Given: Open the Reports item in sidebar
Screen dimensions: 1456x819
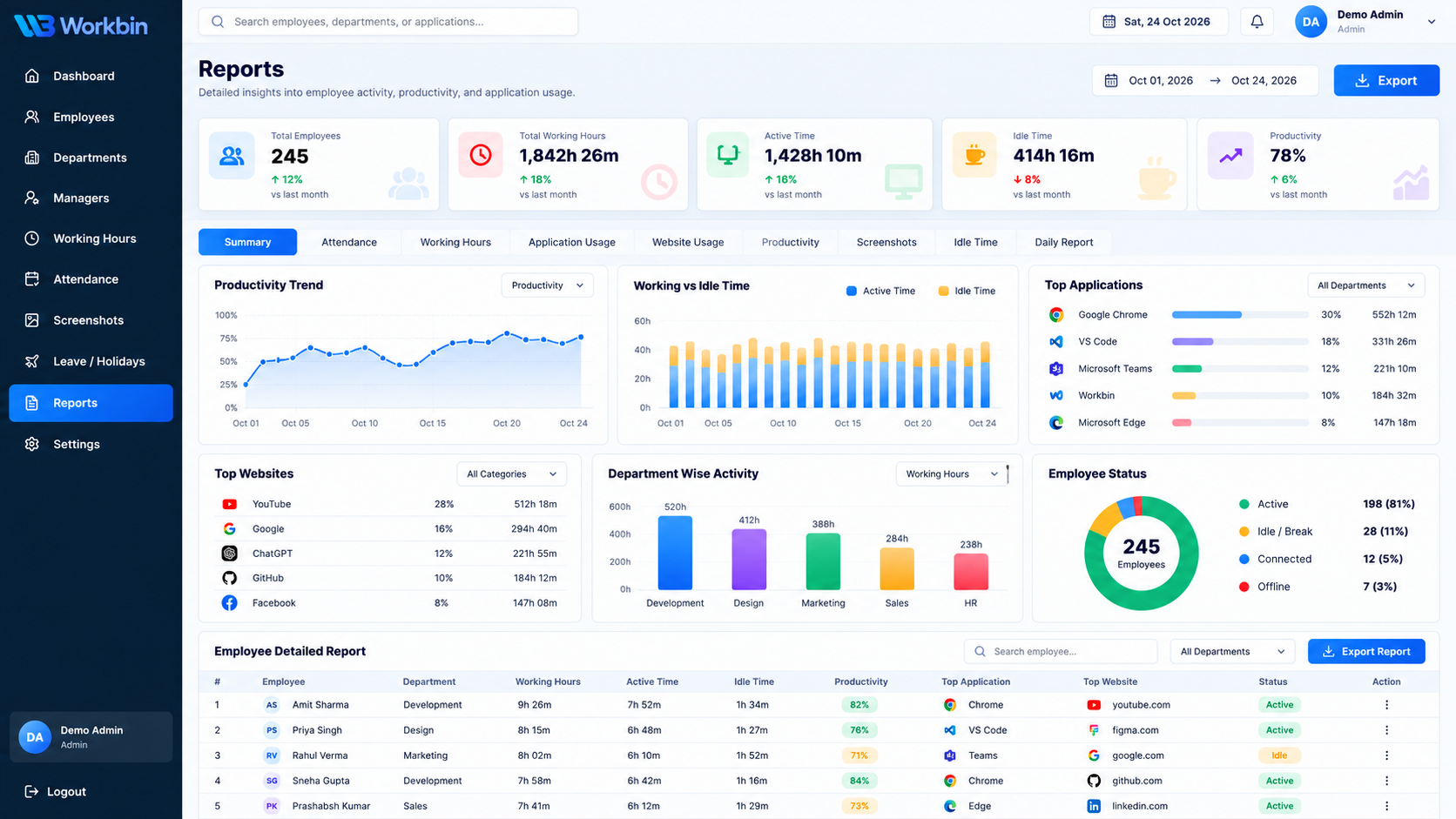Looking at the screenshot, I should [91, 403].
